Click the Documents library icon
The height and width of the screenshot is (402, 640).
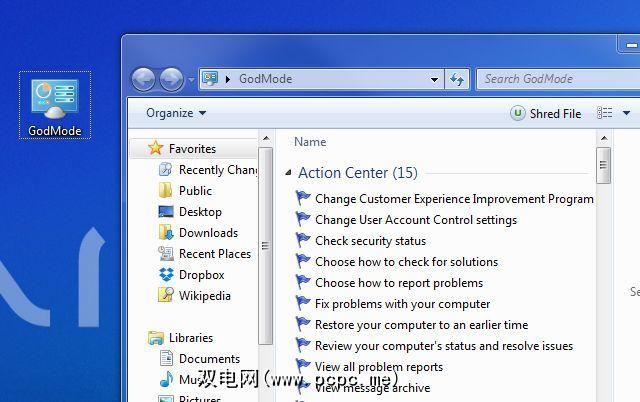pos(166,358)
